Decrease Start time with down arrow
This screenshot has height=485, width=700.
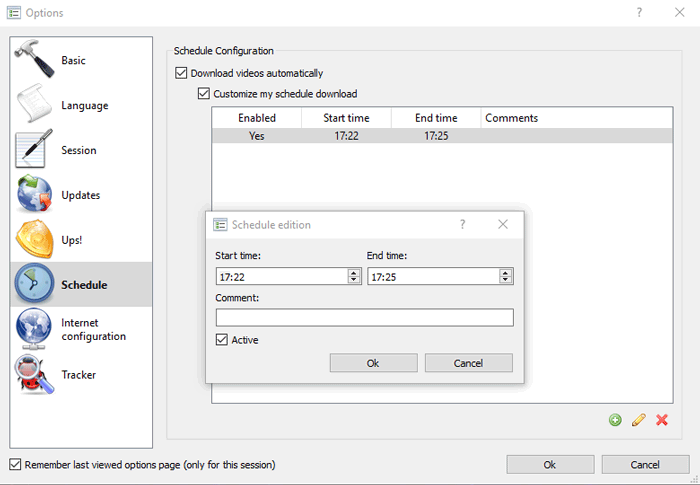point(354,280)
